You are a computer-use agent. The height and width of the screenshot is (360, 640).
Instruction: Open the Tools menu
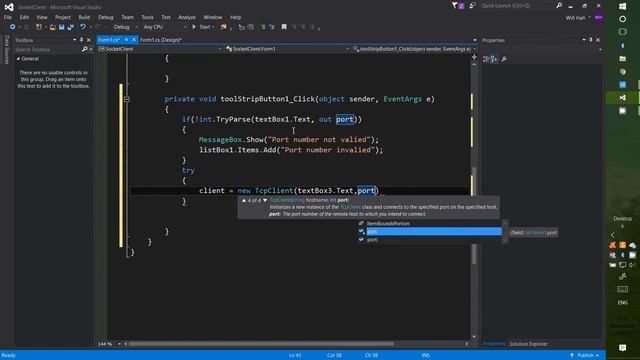(x=147, y=17)
